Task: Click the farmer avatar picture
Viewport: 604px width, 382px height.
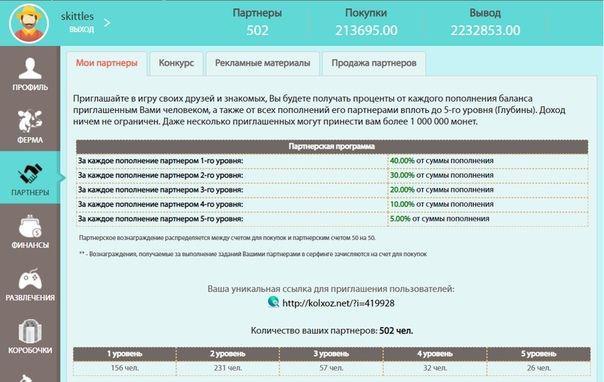Action: [x=29, y=23]
